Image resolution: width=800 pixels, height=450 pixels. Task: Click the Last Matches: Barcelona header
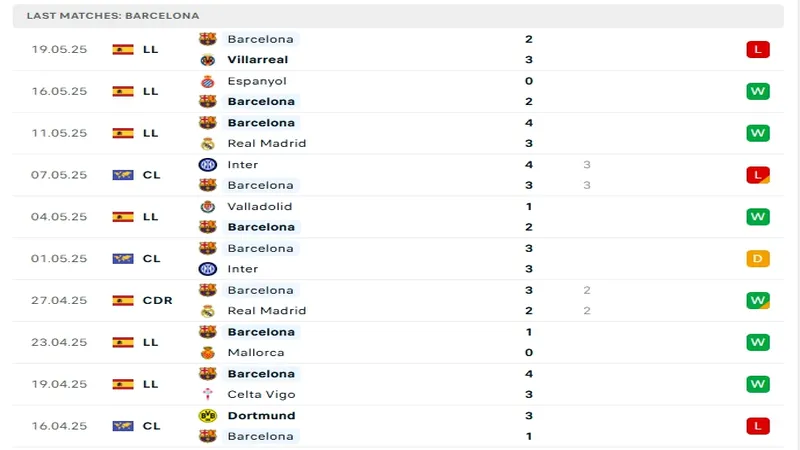click(112, 16)
